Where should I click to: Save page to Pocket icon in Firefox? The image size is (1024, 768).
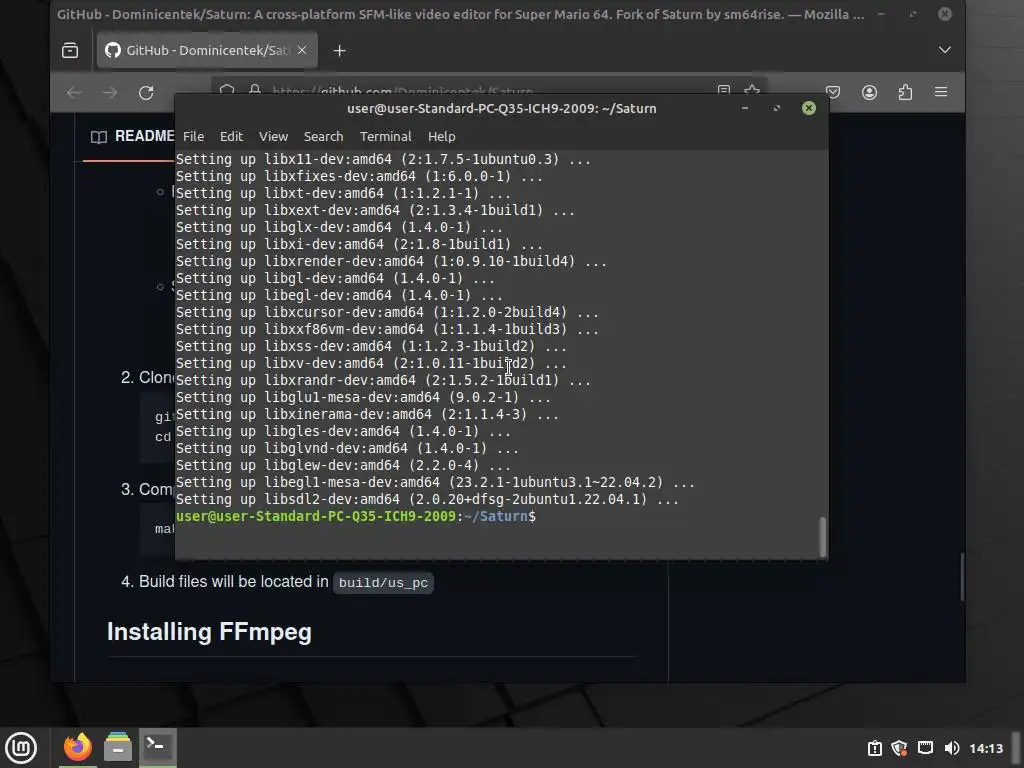point(833,92)
